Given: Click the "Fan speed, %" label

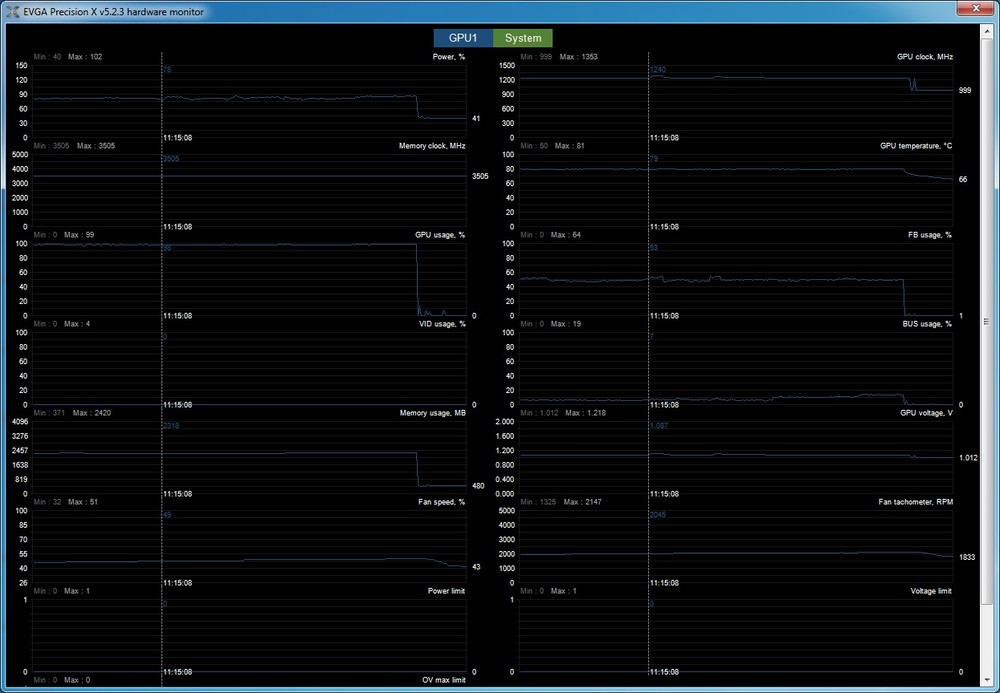Looking at the screenshot, I should click(x=441, y=502).
